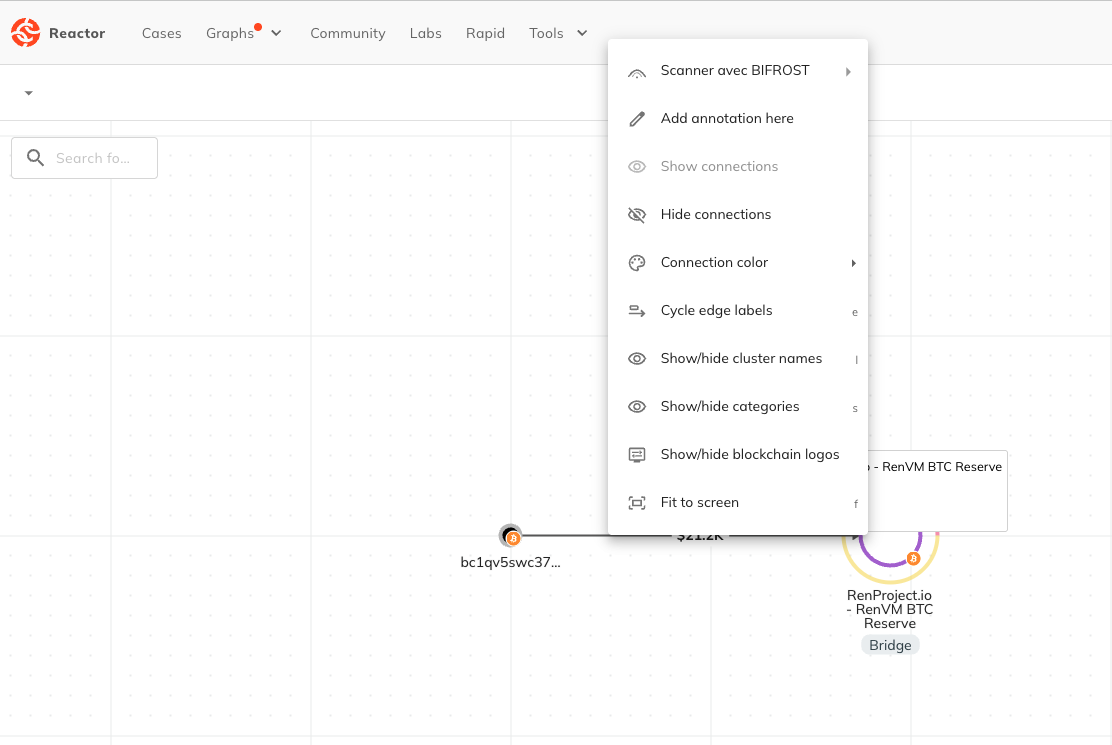This screenshot has height=745, width=1112.
Task: Click the Reactor logo icon
Action: (x=26, y=33)
